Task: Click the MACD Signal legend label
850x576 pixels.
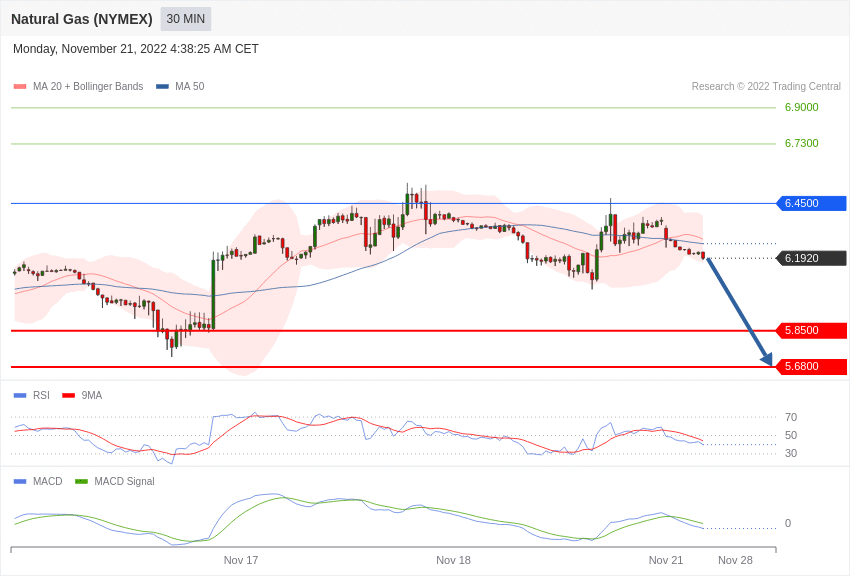Action: tap(124, 481)
